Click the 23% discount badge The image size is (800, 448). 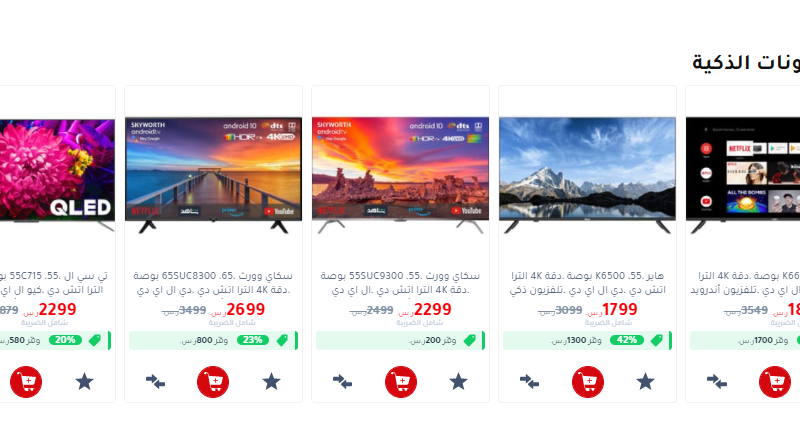(x=253, y=340)
